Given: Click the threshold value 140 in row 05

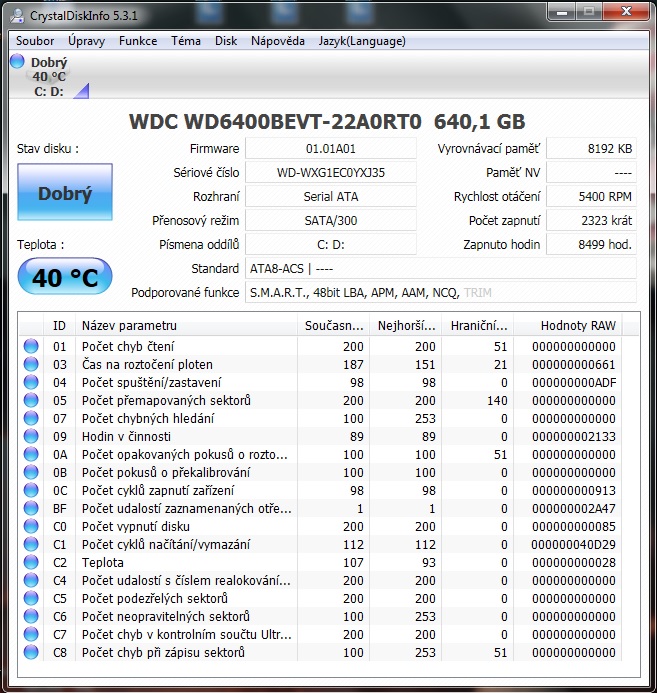Looking at the screenshot, I should point(497,400).
